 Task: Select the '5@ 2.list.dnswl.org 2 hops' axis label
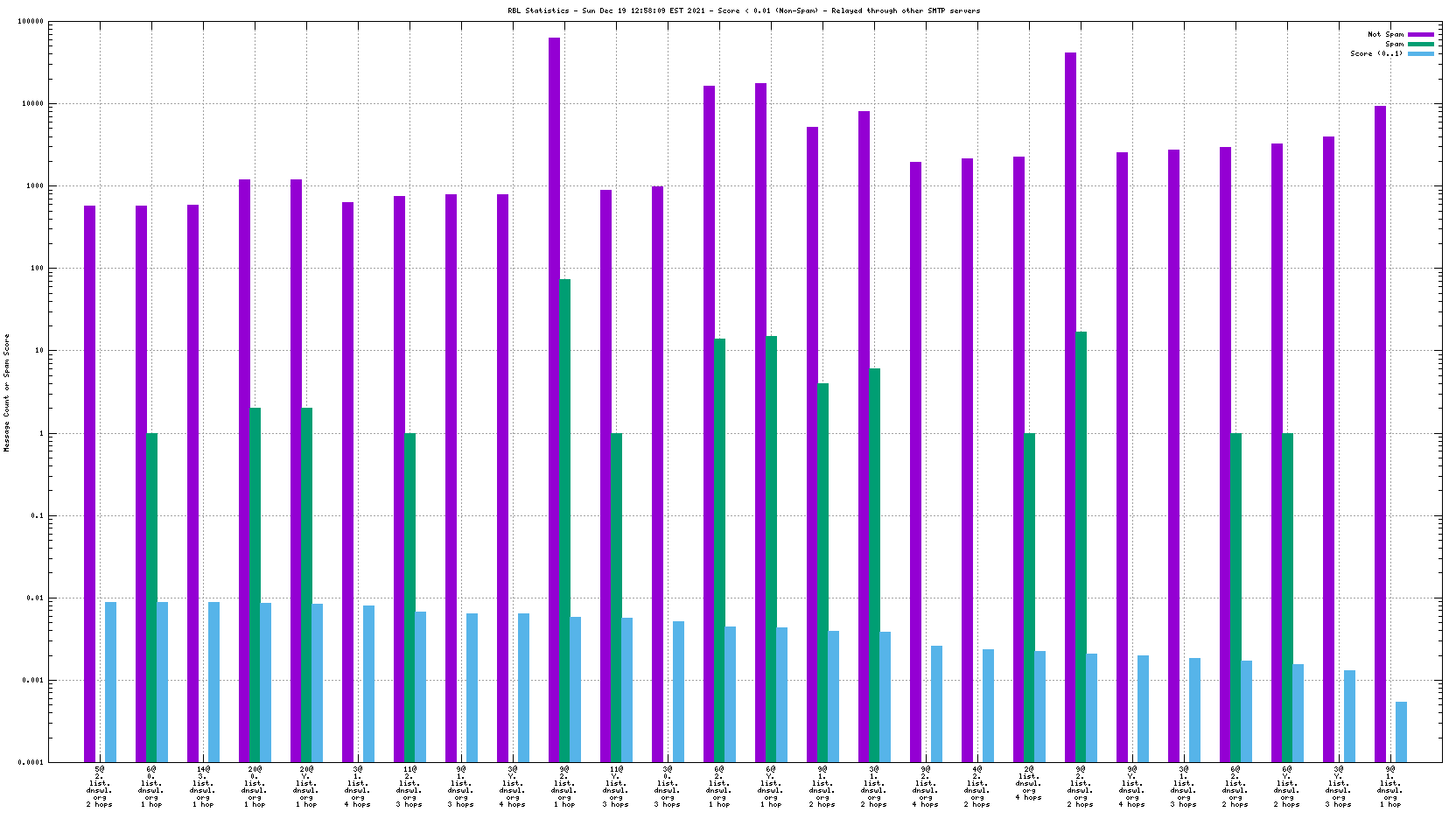point(100,787)
